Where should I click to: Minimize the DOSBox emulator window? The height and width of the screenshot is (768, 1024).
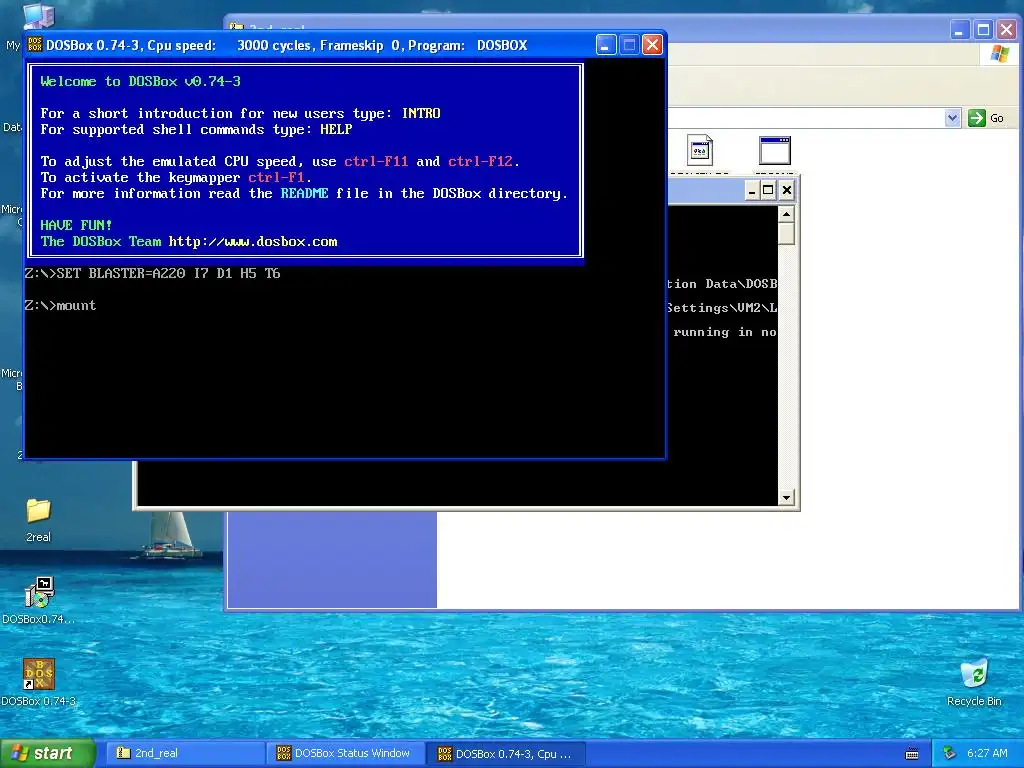coord(605,45)
